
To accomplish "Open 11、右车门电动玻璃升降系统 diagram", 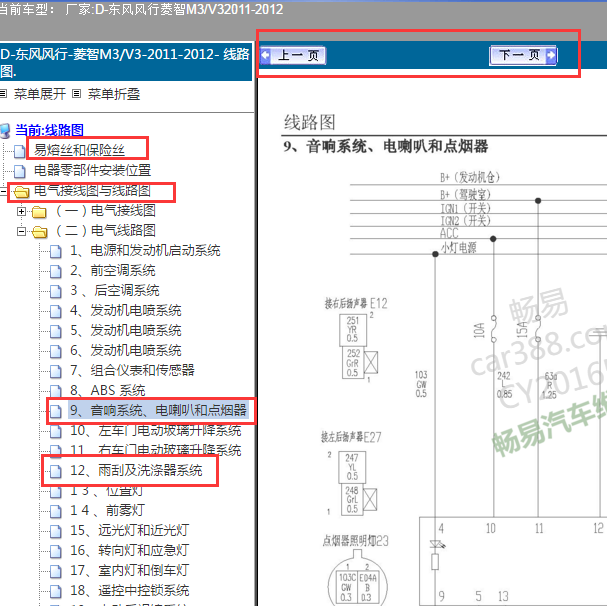I will pos(156,450).
